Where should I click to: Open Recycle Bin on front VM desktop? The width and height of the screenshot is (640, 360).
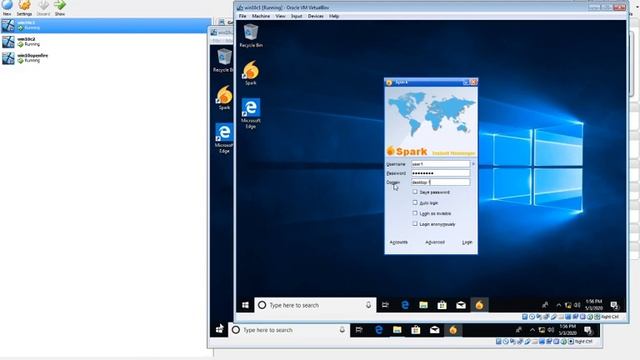click(251, 36)
